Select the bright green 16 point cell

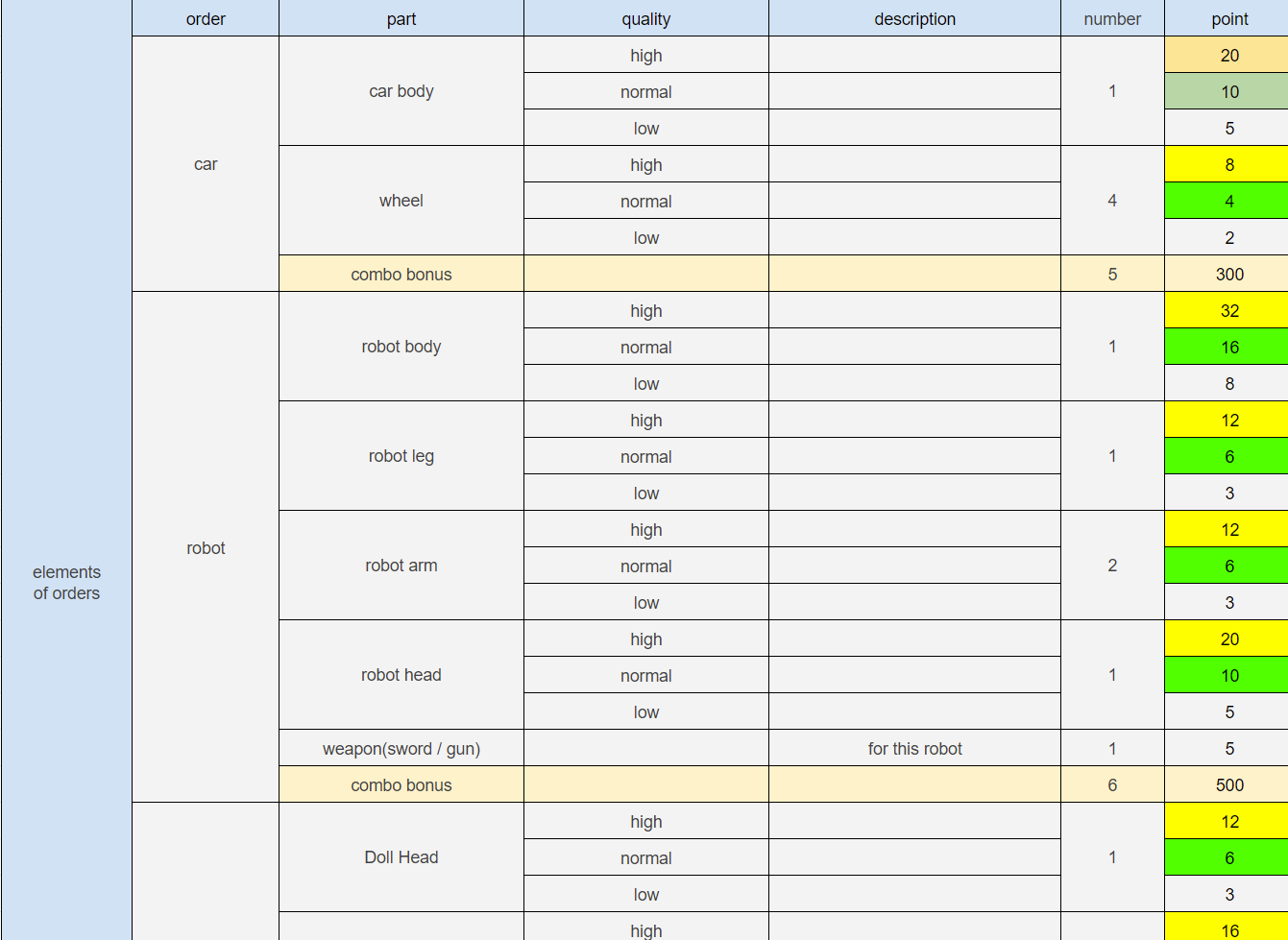[x=1229, y=348]
